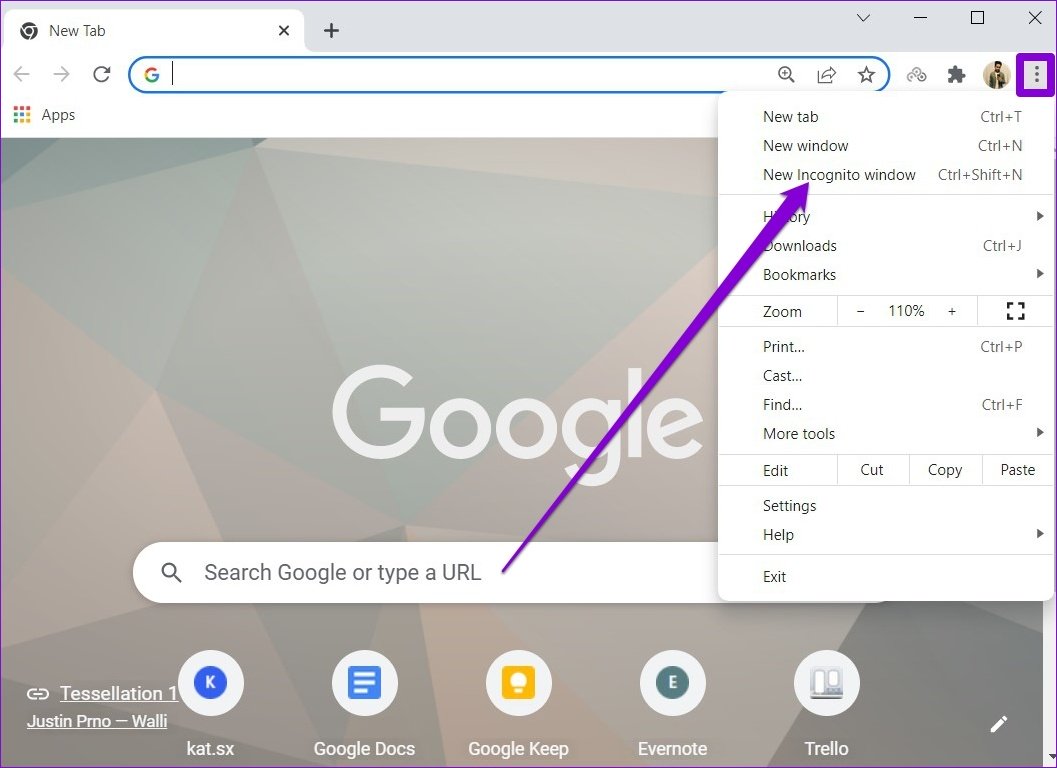1057x768 pixels.
Task: Open the Evernote shortcut
Action: pos(673,704)
